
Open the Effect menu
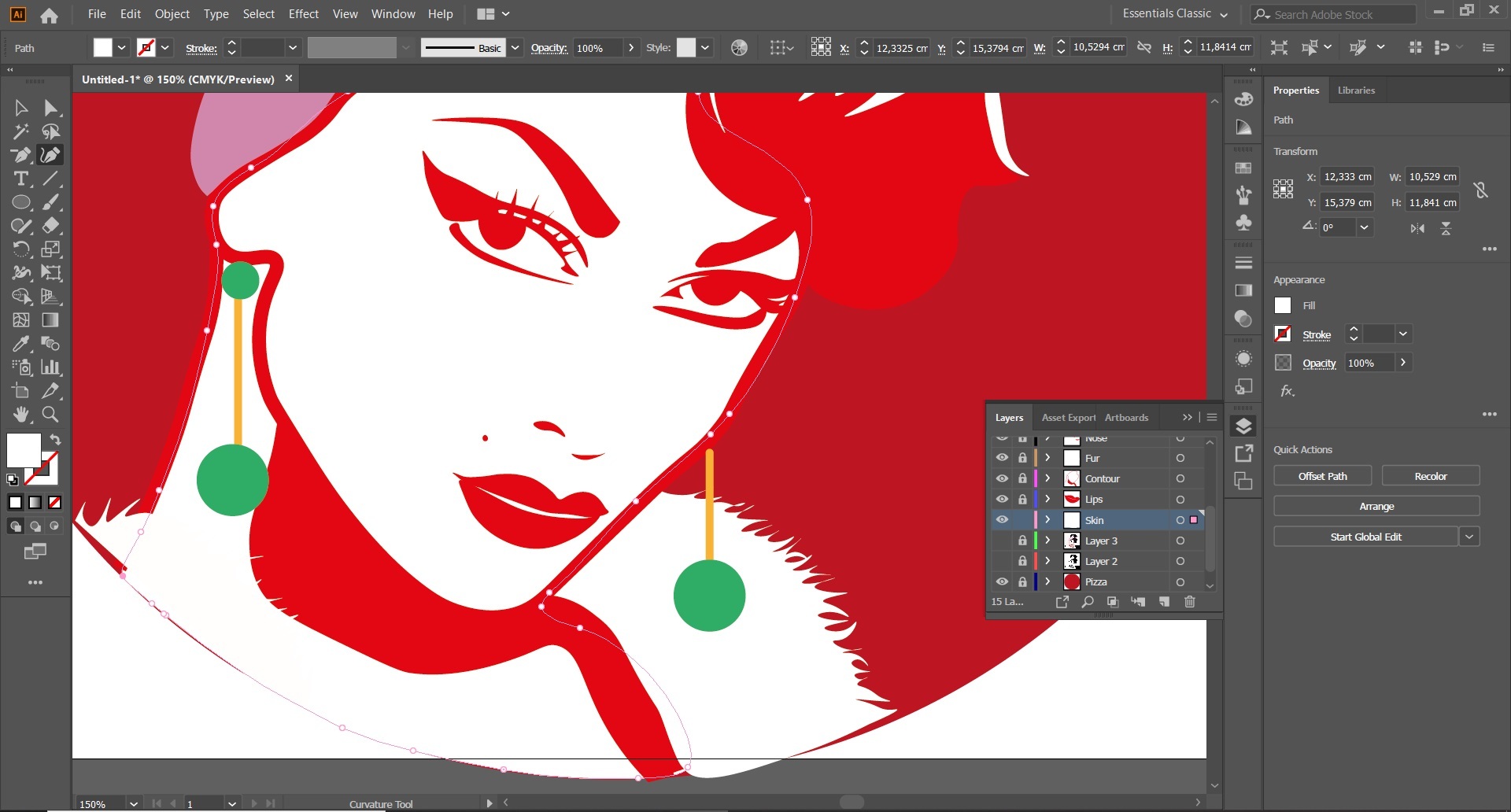click(x=304, y=14)
